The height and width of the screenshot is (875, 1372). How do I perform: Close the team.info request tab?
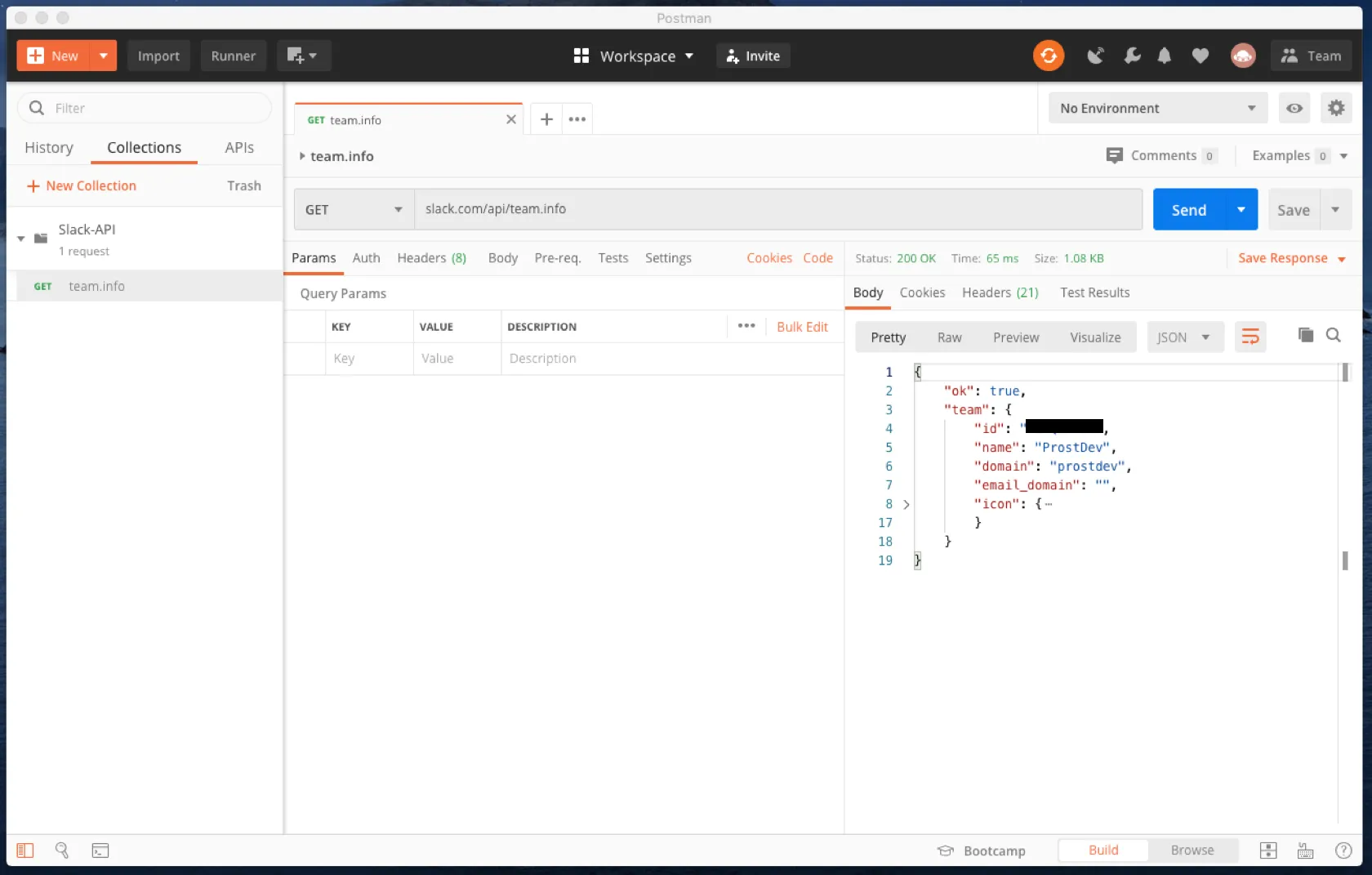pyautogui.click(x=511, y=119)
